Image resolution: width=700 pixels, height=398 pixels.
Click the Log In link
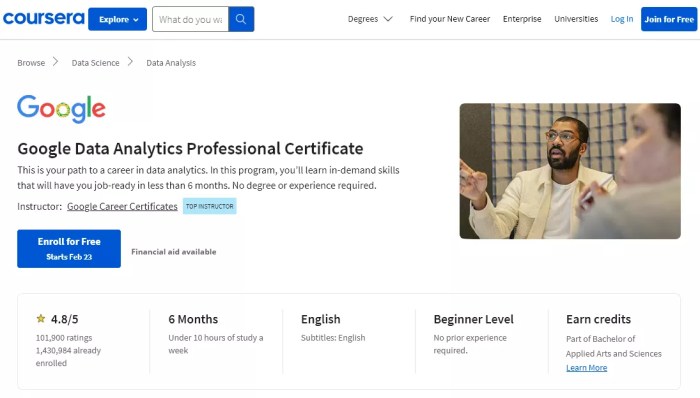622,19
